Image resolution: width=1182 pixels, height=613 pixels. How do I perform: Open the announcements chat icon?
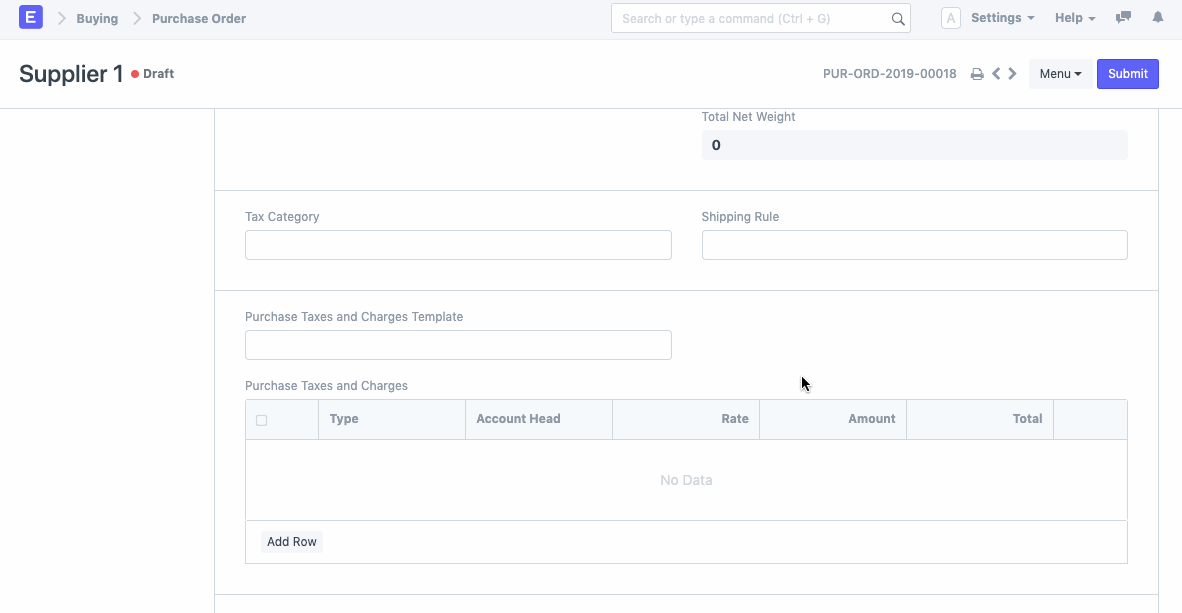(x=1122, y=17)
